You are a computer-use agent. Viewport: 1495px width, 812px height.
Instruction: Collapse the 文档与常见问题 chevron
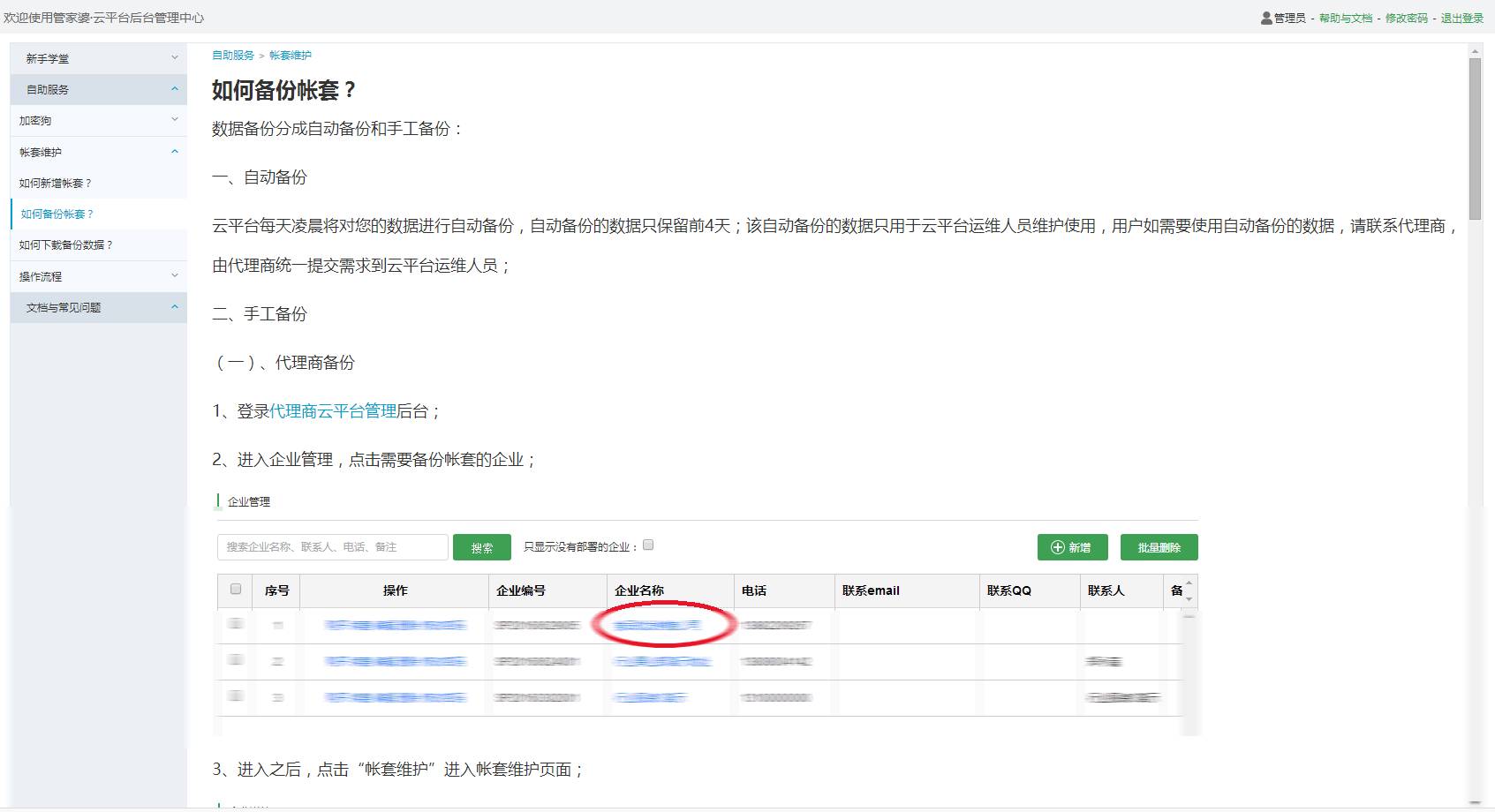click(174, 307)
